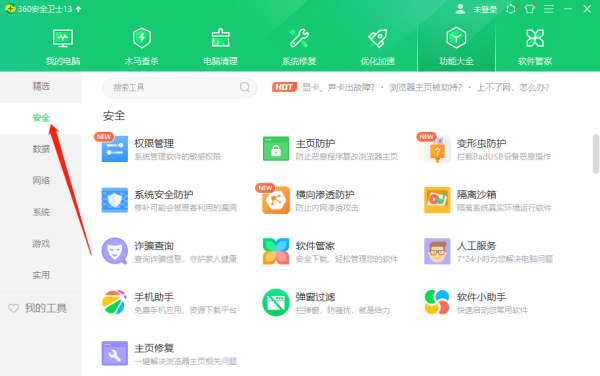Screen dimensions: 600x376
Task: Open 变形虫防护 BadUSB protection icon
Action: 437,150
